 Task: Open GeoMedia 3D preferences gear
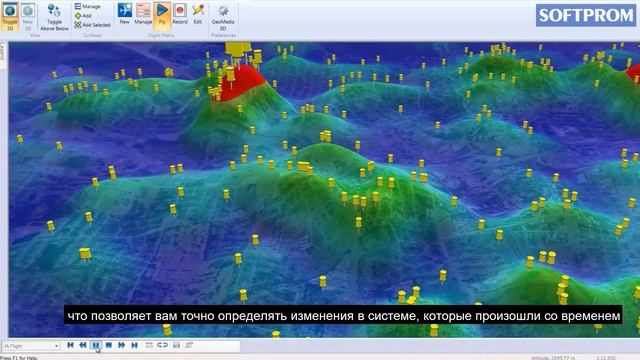(223, 17)
